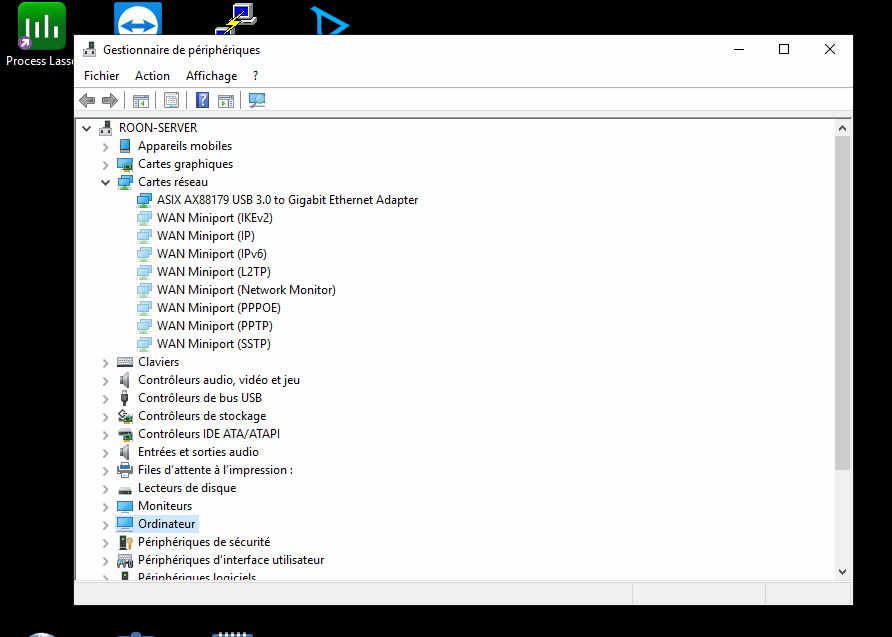Click the Claviers keyboard icon
892x637 pixels.
click(x=125, y=362)
